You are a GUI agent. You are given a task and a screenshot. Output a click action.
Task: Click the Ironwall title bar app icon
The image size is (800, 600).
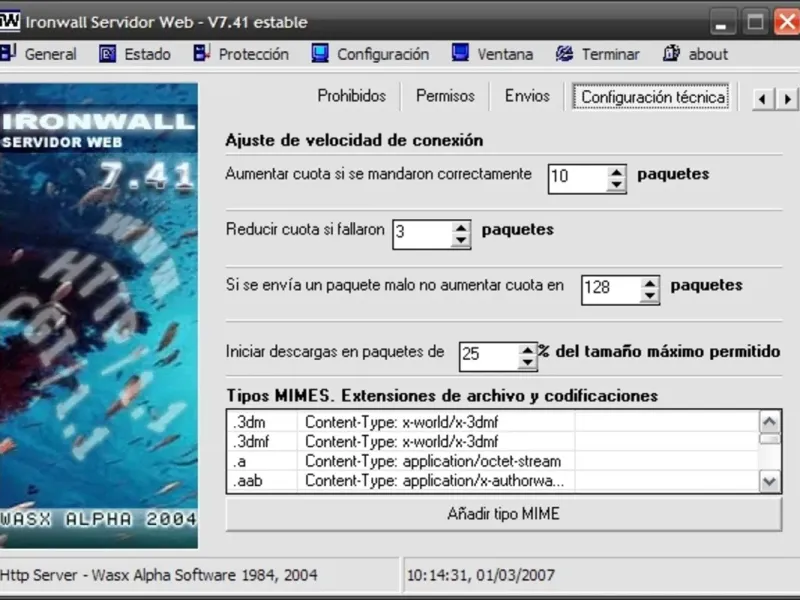click(x=10, y=22)
